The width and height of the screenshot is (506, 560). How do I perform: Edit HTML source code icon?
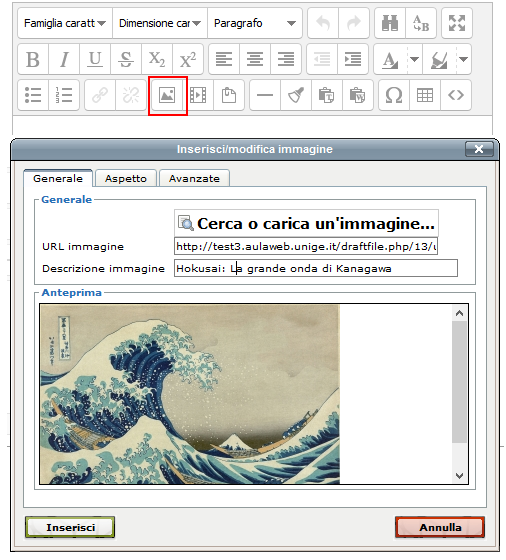tap(456, 95)
